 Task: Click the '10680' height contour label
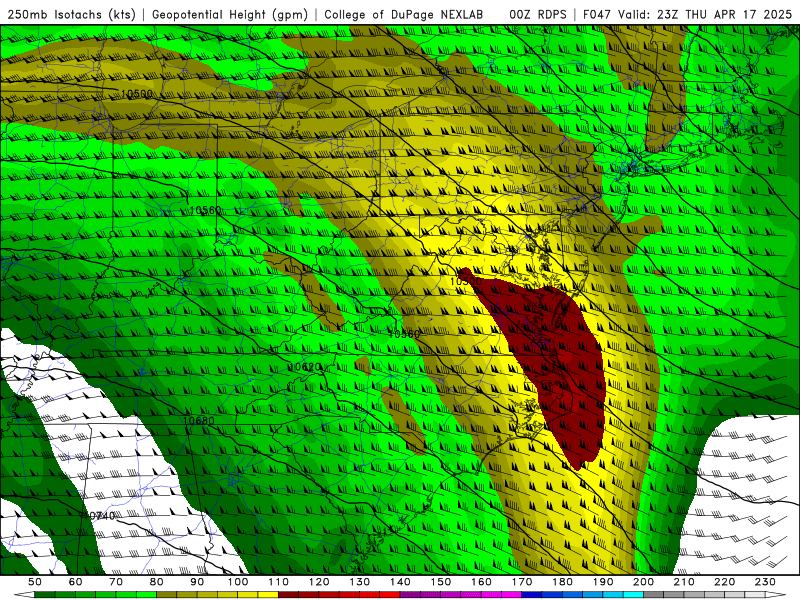(198, 421)
